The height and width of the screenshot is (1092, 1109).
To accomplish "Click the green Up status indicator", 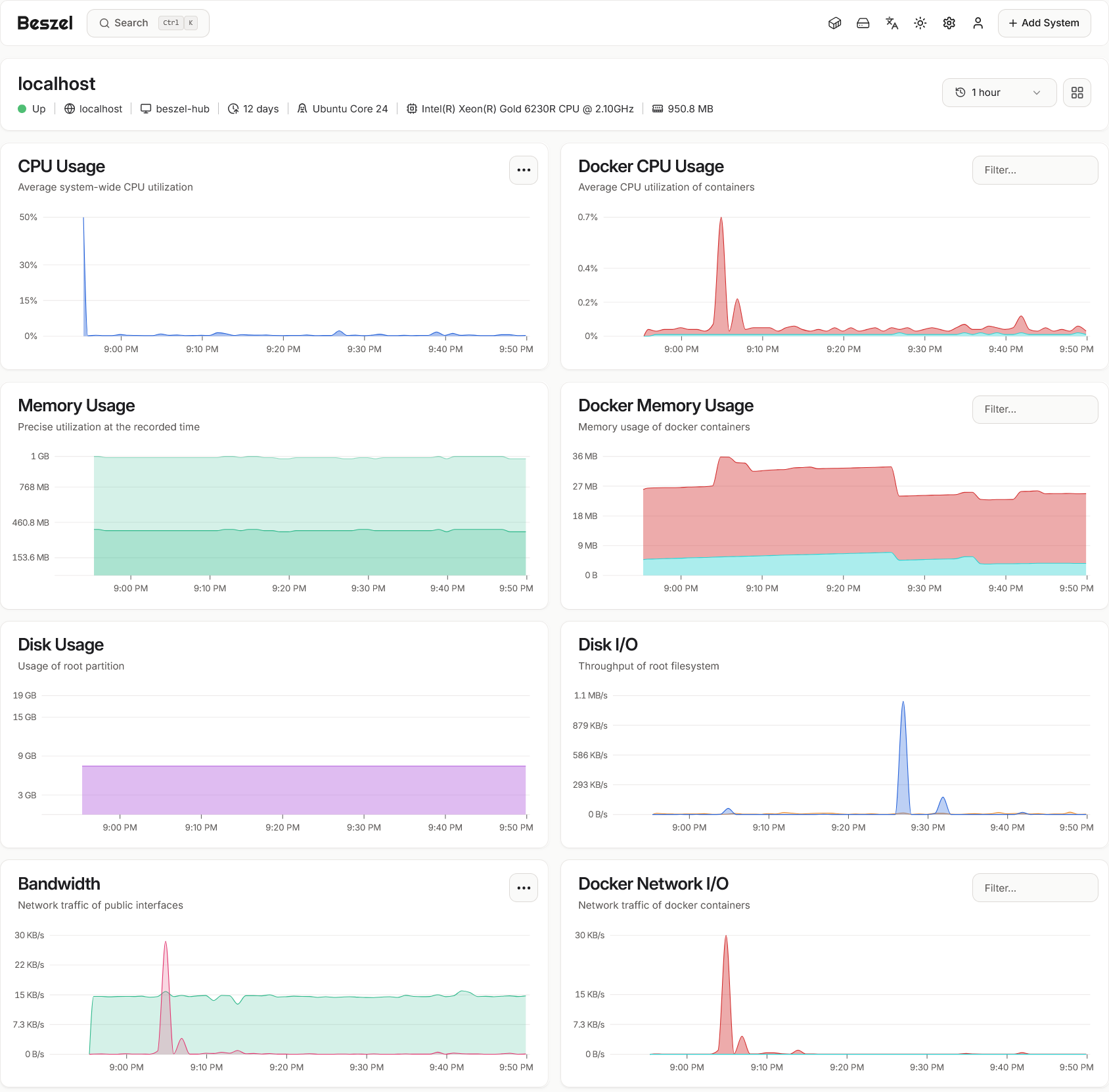I will (x=22, y=108).
